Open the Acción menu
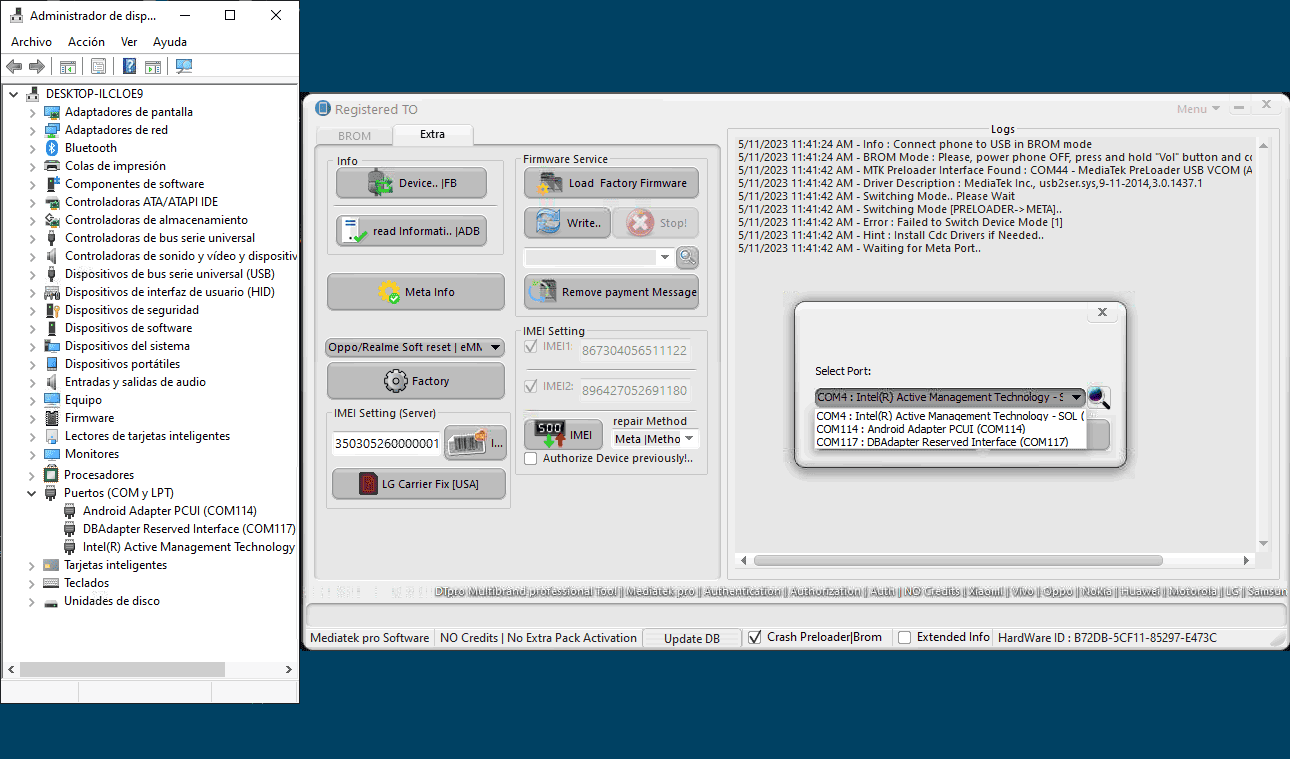 coord(86,42)
